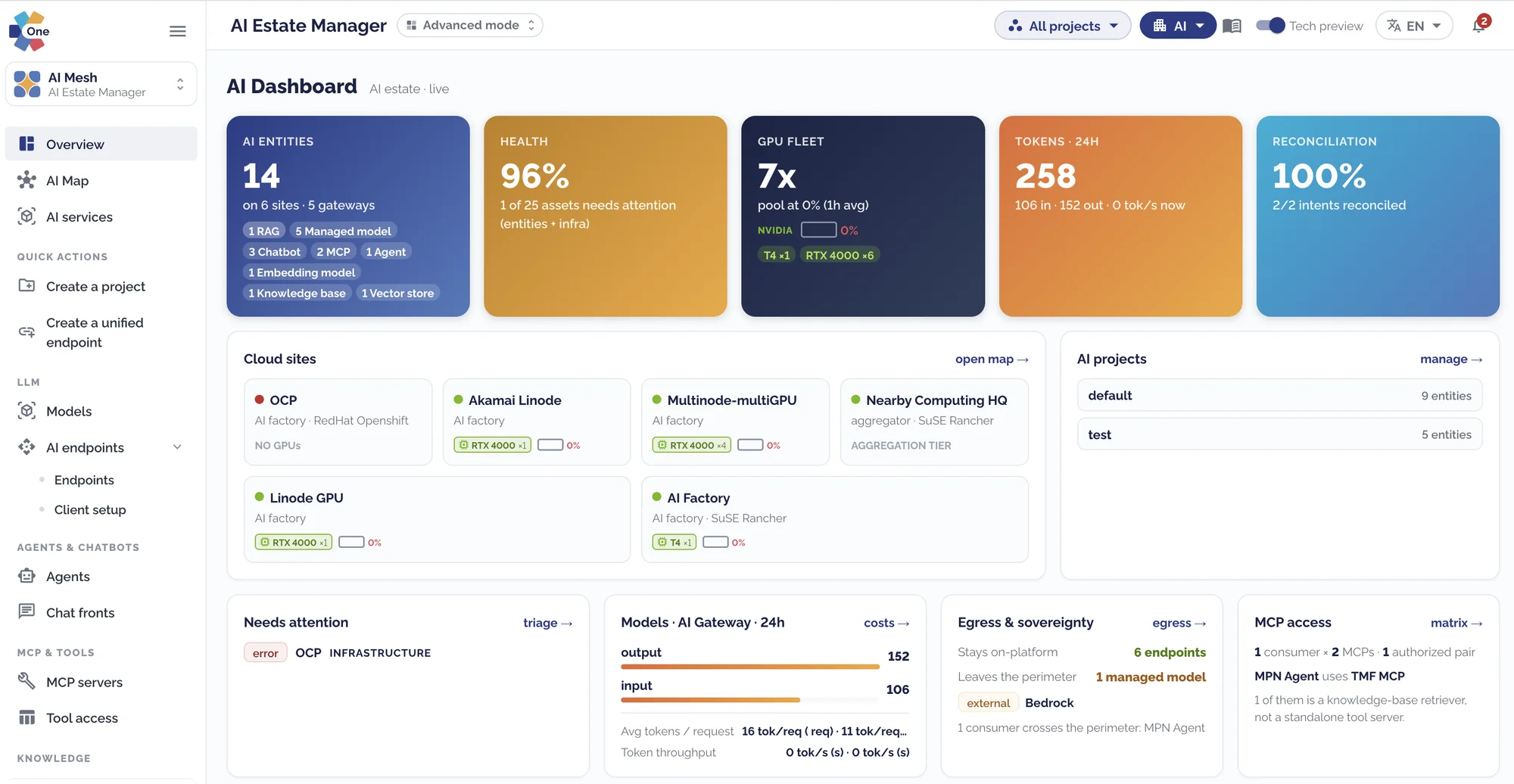The height and width of the screenshot is (784, 1514).
Task: Open the Nearby Computing HQ site card
Action: [x=934, y=422]
